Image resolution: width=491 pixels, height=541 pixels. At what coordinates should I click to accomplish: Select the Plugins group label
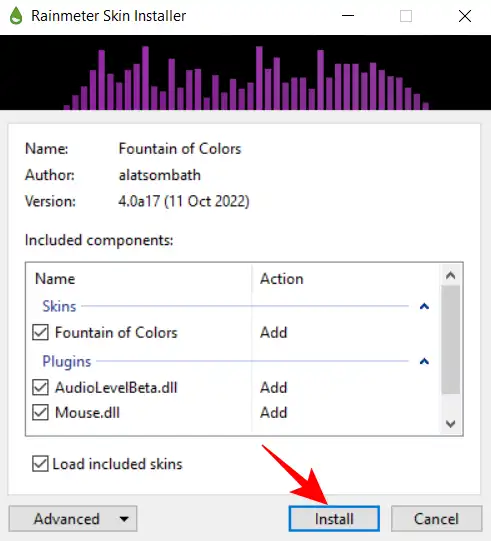67,362
